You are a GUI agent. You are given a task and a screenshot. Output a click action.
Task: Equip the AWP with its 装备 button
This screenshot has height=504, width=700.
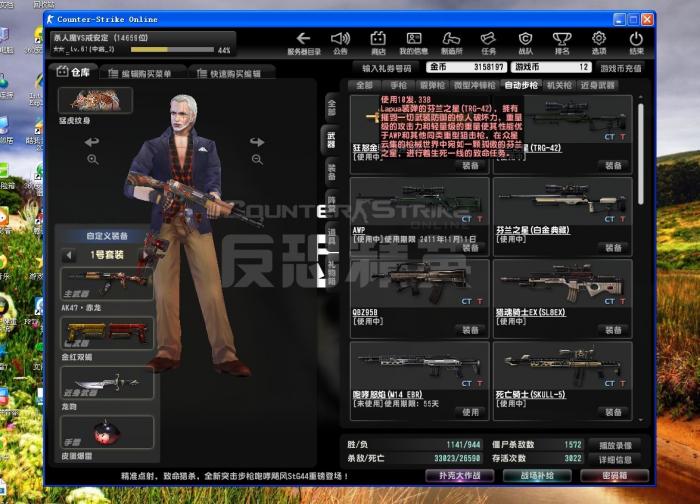click(x=470, y=248)
